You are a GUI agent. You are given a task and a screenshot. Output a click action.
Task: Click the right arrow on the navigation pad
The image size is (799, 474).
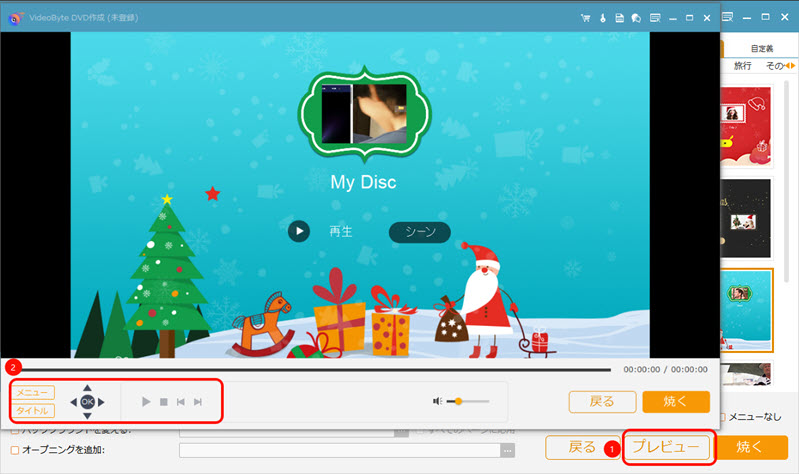101,402
